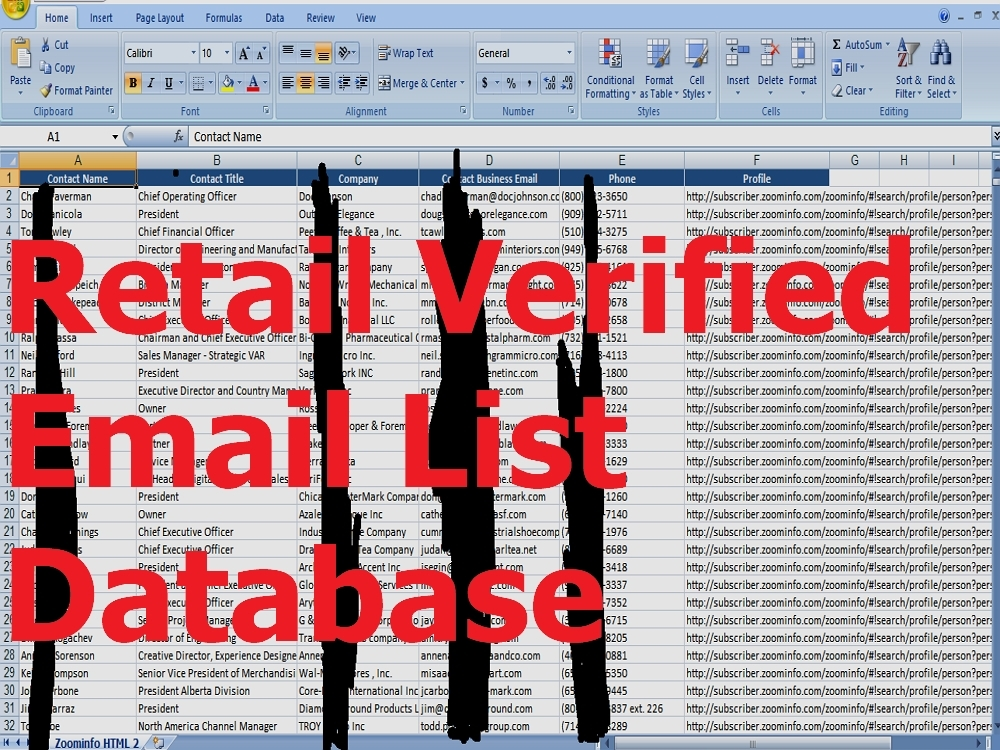Open the Font Color dropdown arrow
The width and height of the screenshot is (1000, 750).
265,83
